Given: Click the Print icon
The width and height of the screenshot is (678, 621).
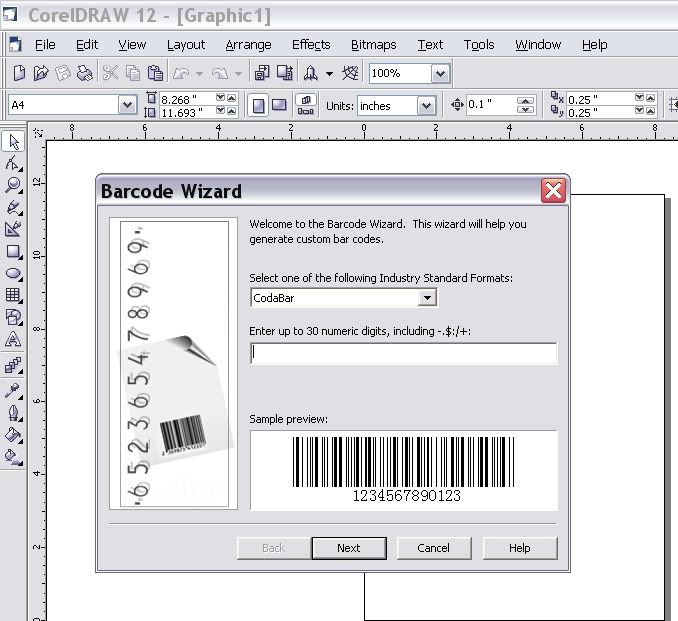Looking at the screenshot, I should point(85,73).
